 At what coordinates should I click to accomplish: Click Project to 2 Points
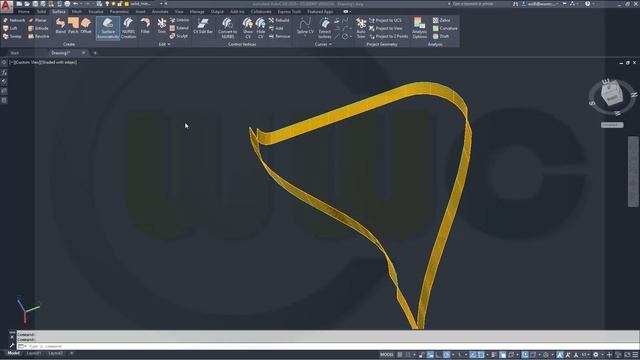click(388, 36)
